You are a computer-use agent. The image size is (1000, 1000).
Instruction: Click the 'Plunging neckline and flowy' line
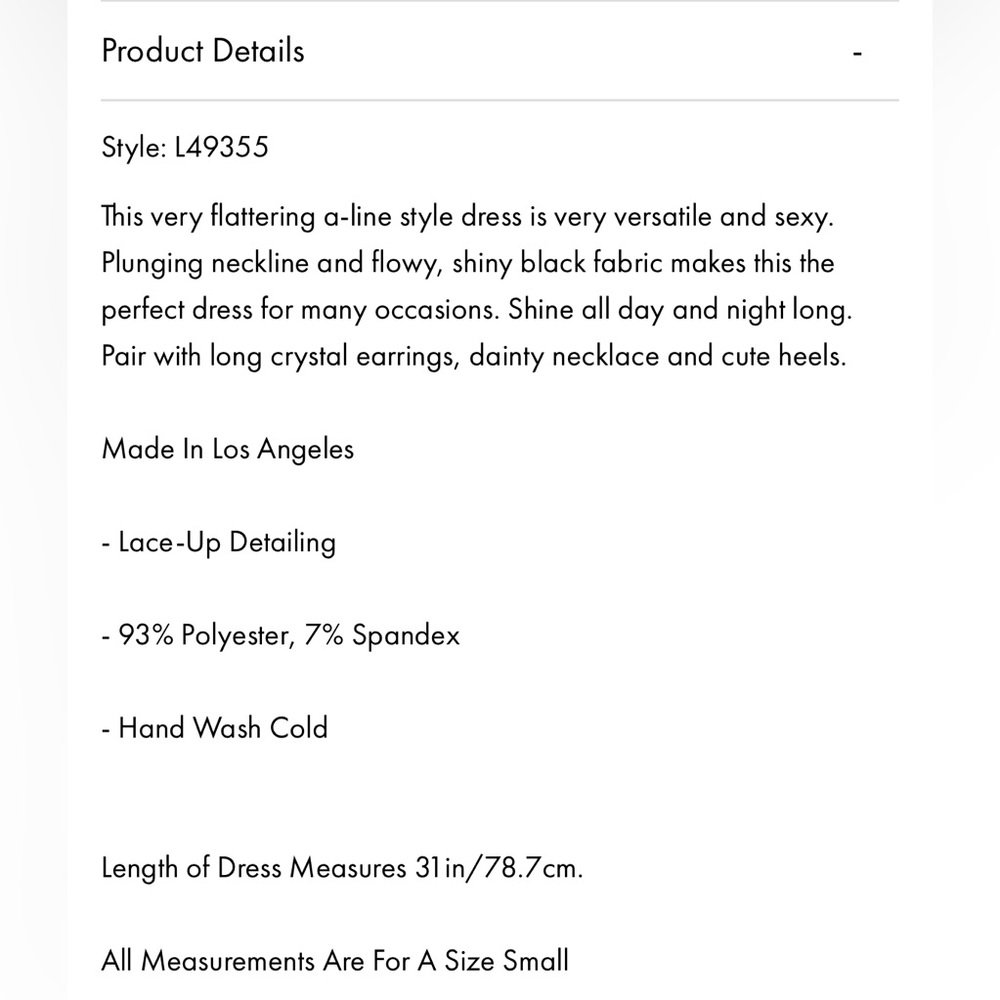[x=467, y=263]
